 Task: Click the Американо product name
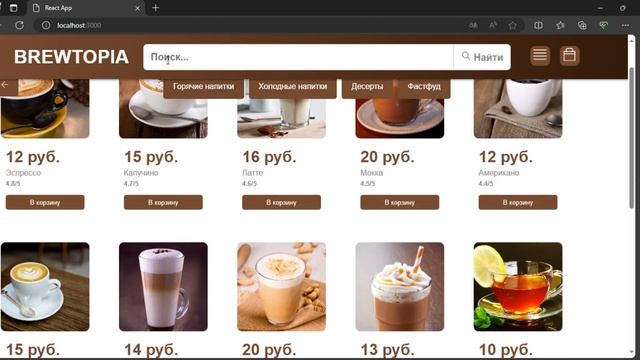[499, 173]
